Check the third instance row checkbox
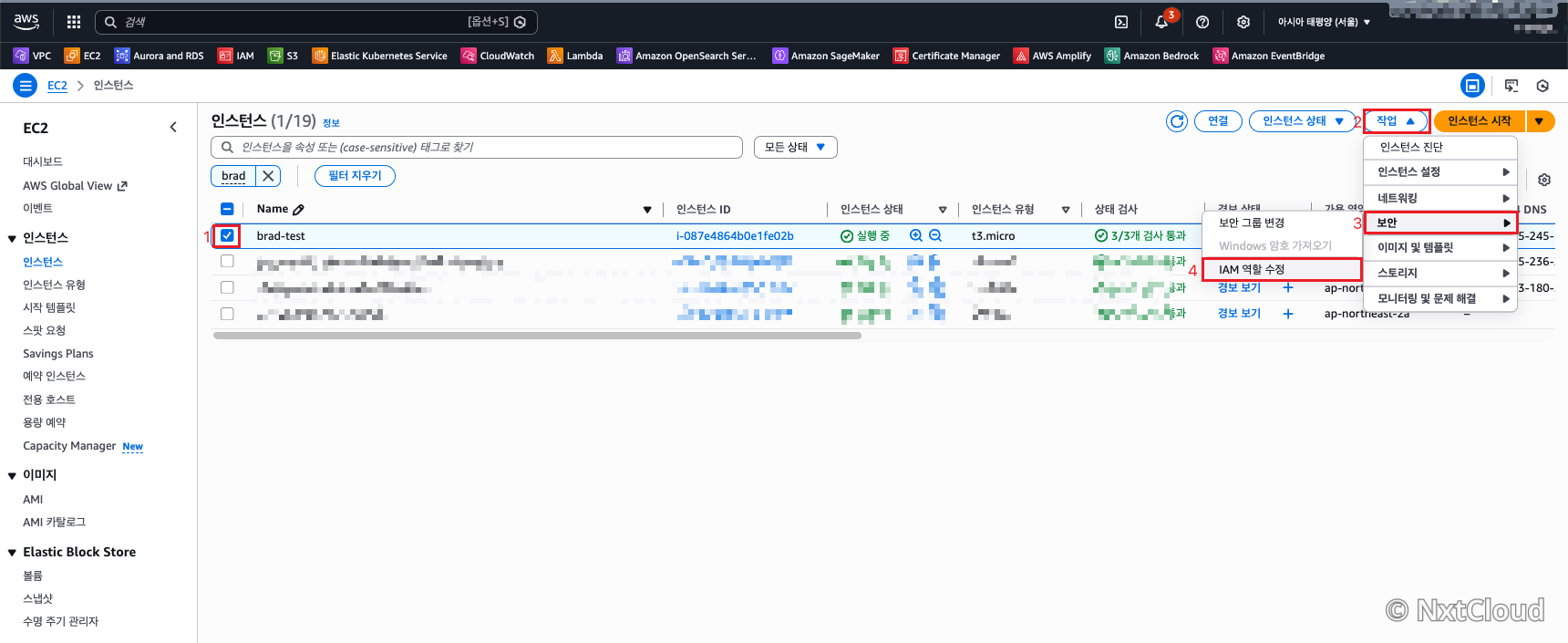 [x=227, y=287]
